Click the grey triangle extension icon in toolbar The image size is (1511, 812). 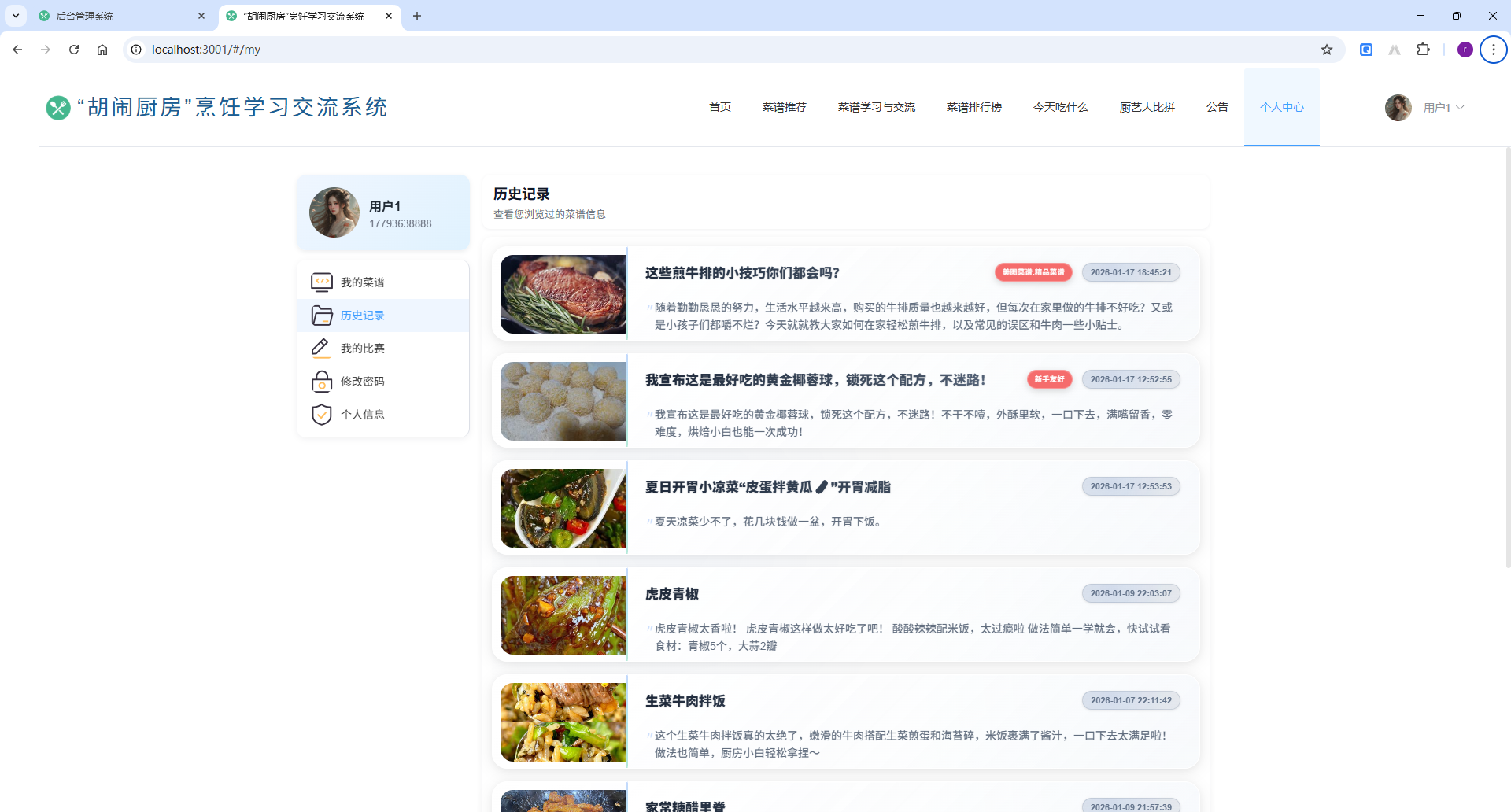coord(1395,50)
